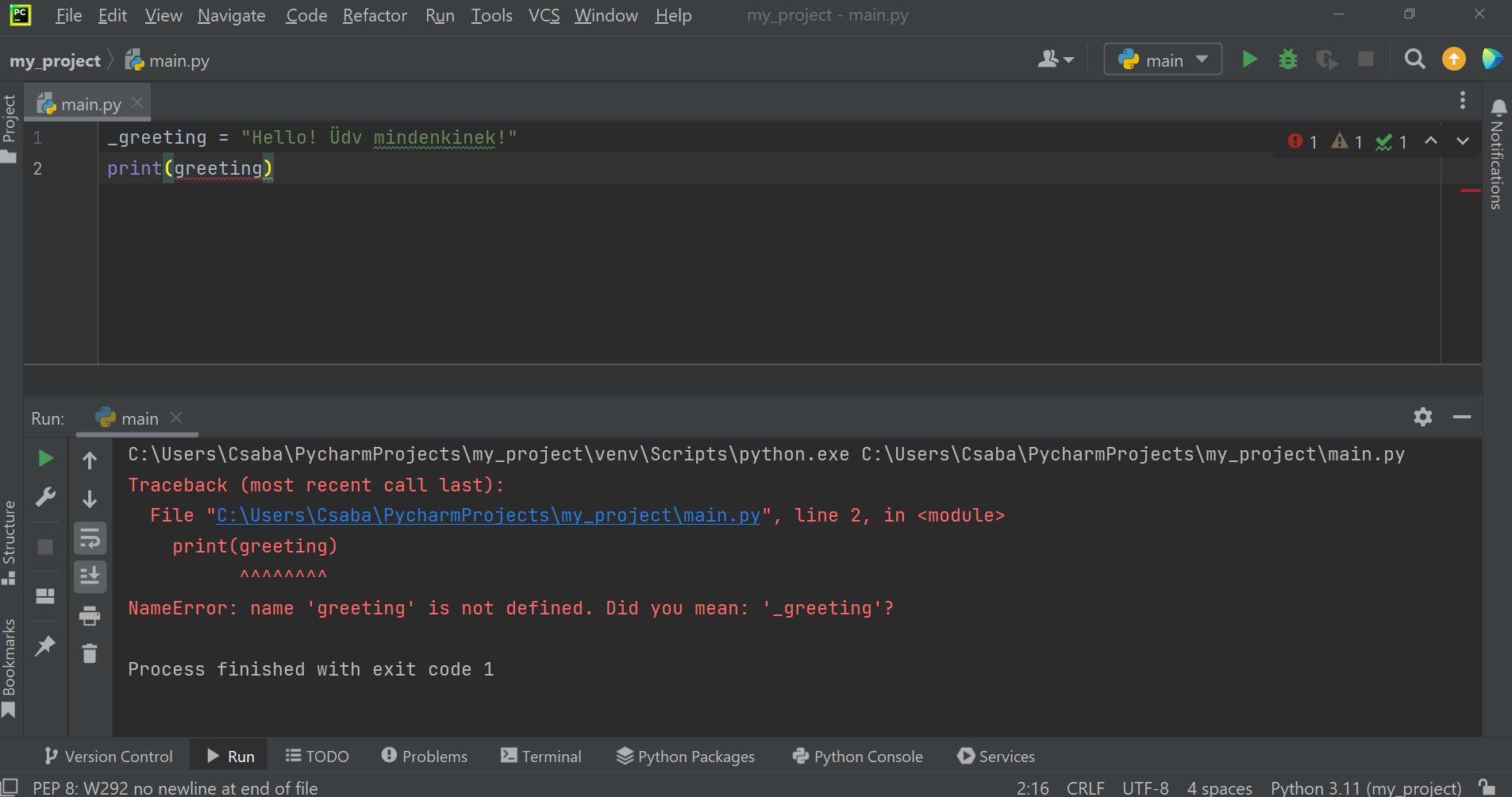Viewport: 1512px width, 797px height.
Task: Switch to the Terminal tool window tab
Action: point(541,756)
